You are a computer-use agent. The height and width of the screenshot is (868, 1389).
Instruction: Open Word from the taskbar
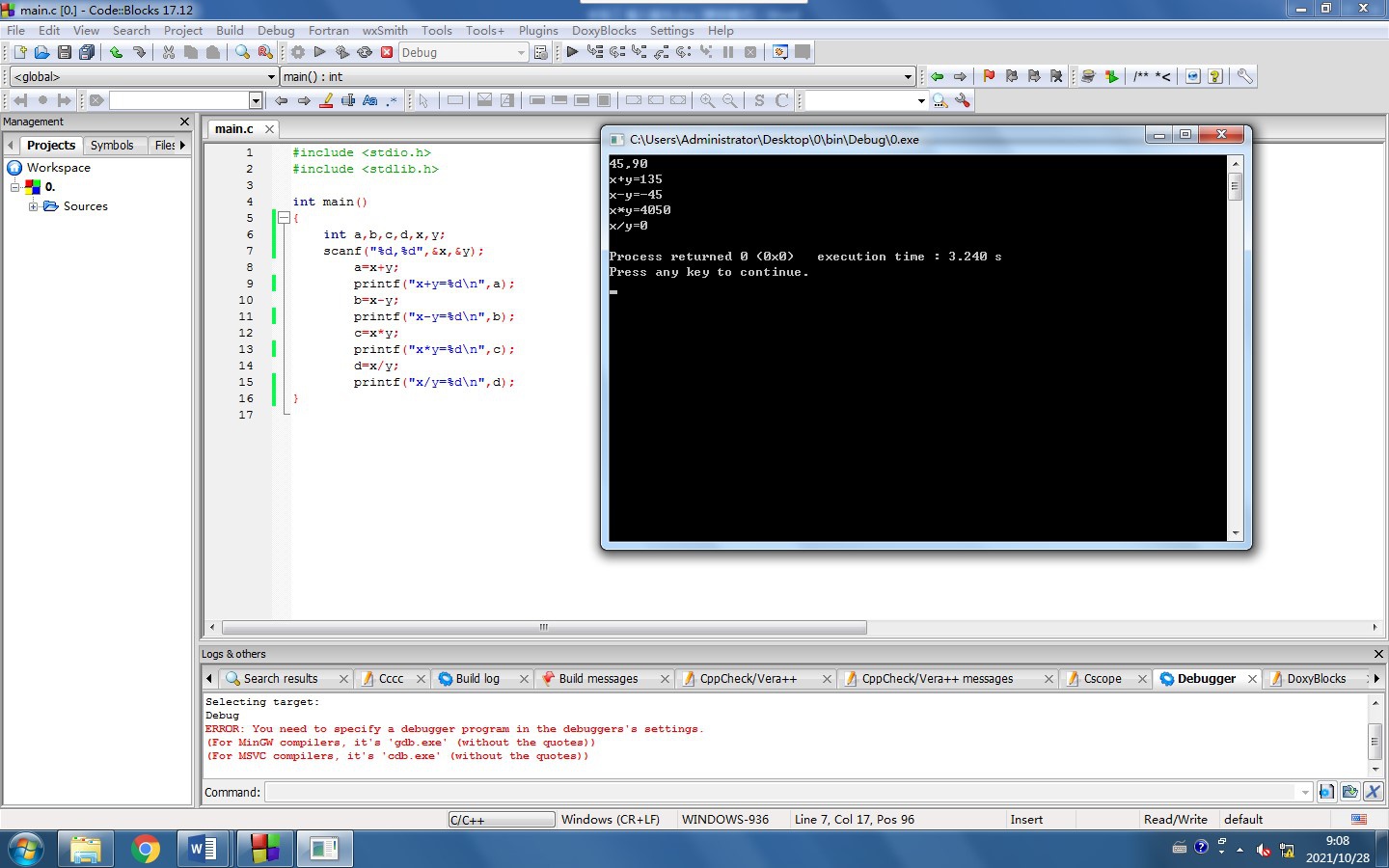click(204, 850)
